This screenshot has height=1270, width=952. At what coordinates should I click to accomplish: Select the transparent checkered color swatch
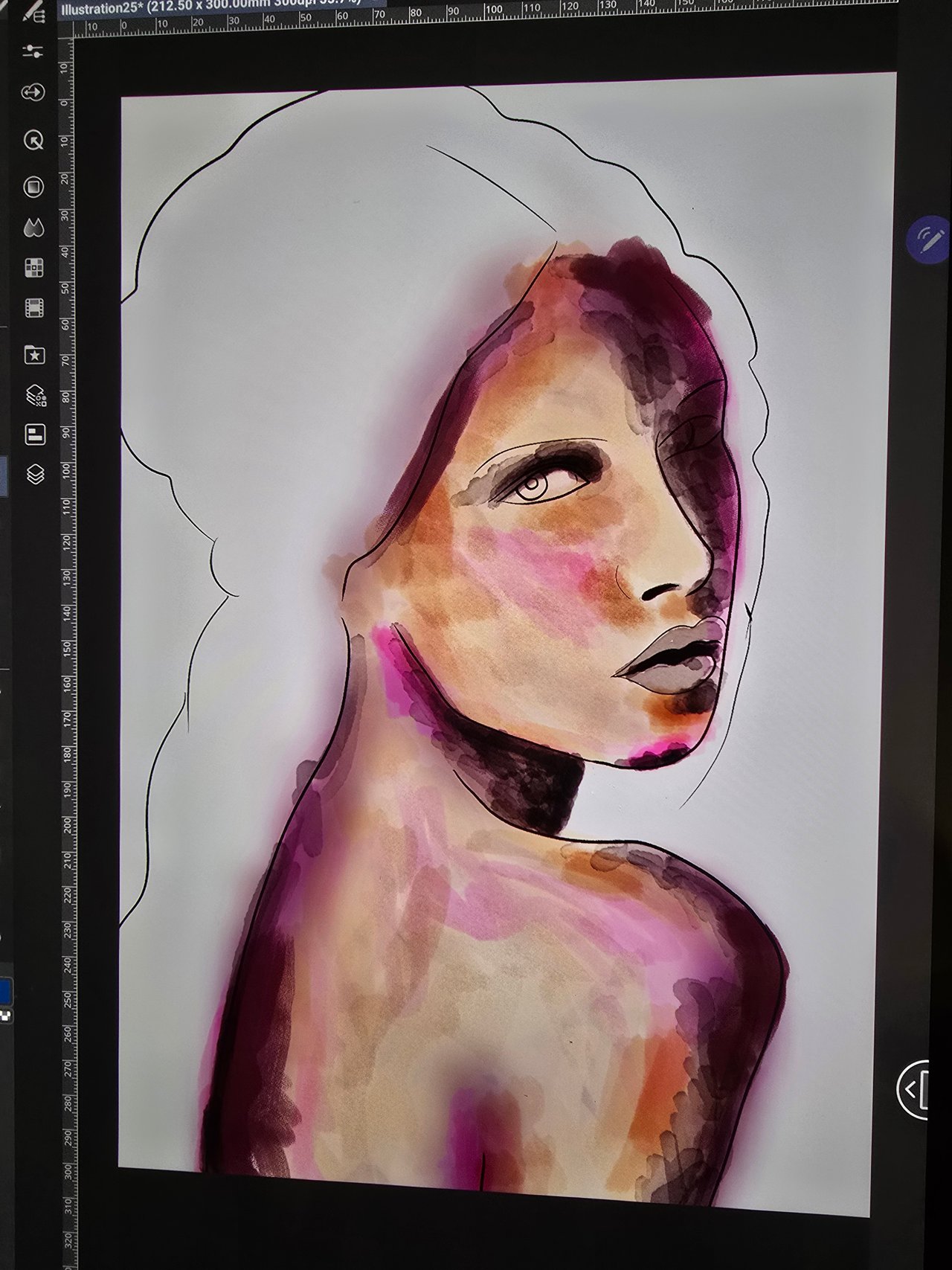[7, 1016]
